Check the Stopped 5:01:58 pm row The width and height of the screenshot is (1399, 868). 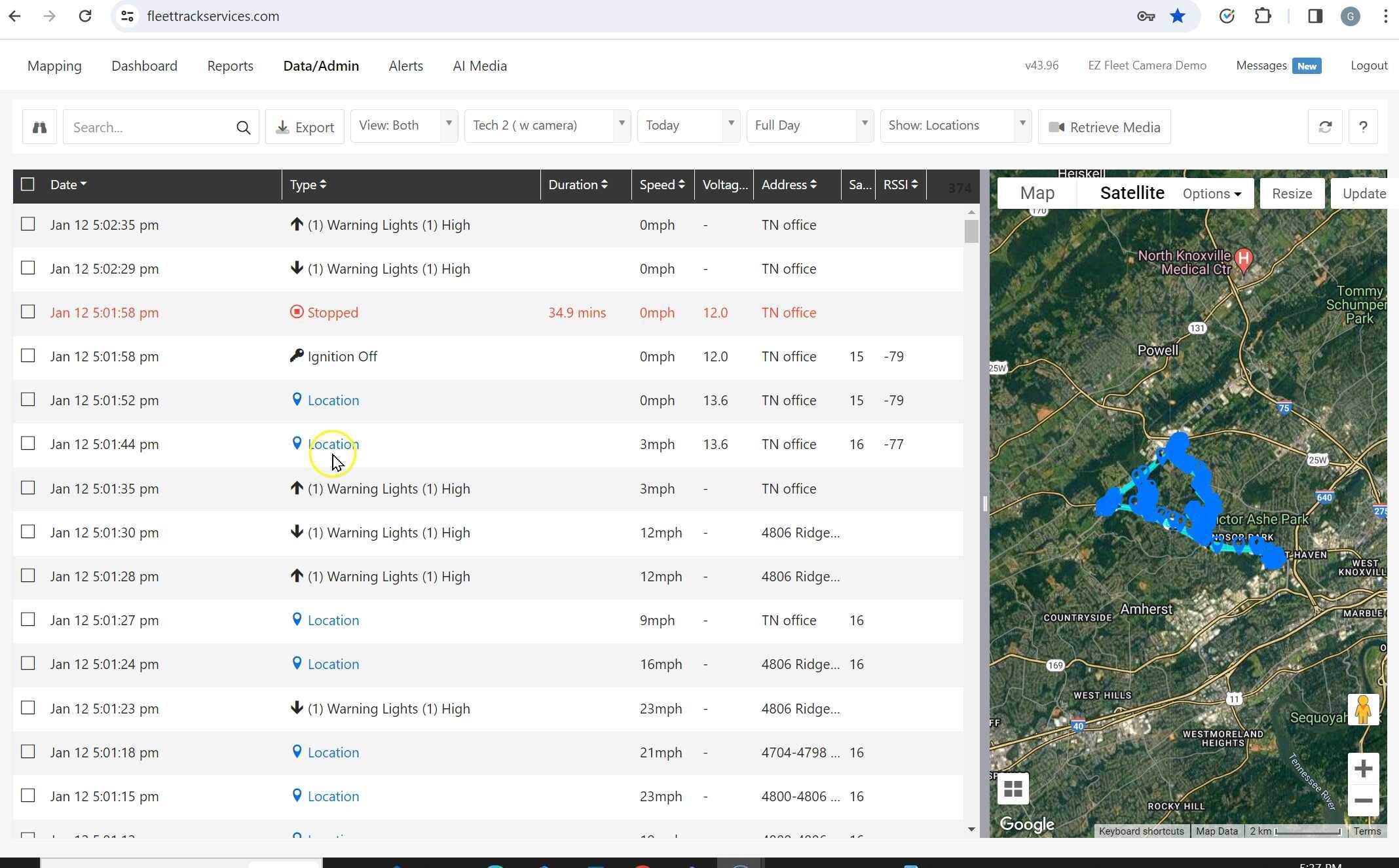(28, 312)
